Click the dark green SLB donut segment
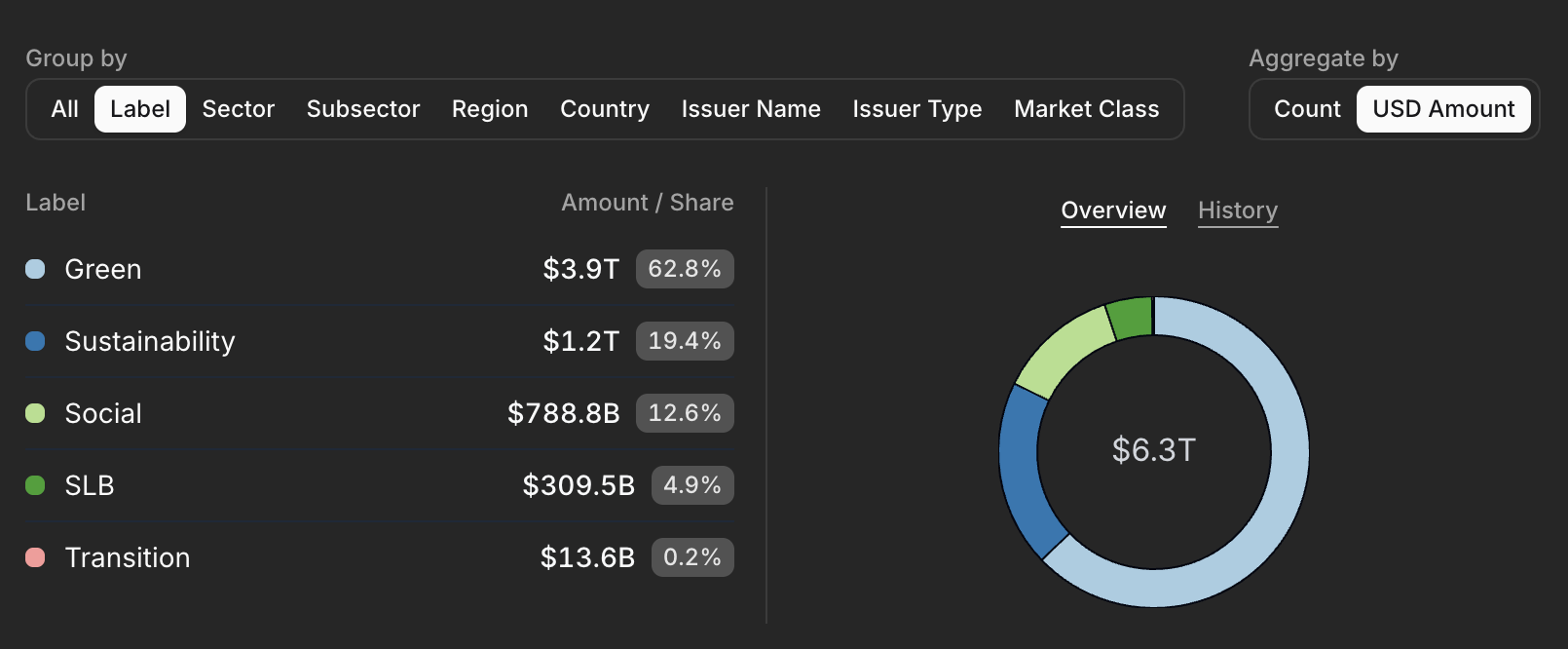 click(x=1132, y=318)
